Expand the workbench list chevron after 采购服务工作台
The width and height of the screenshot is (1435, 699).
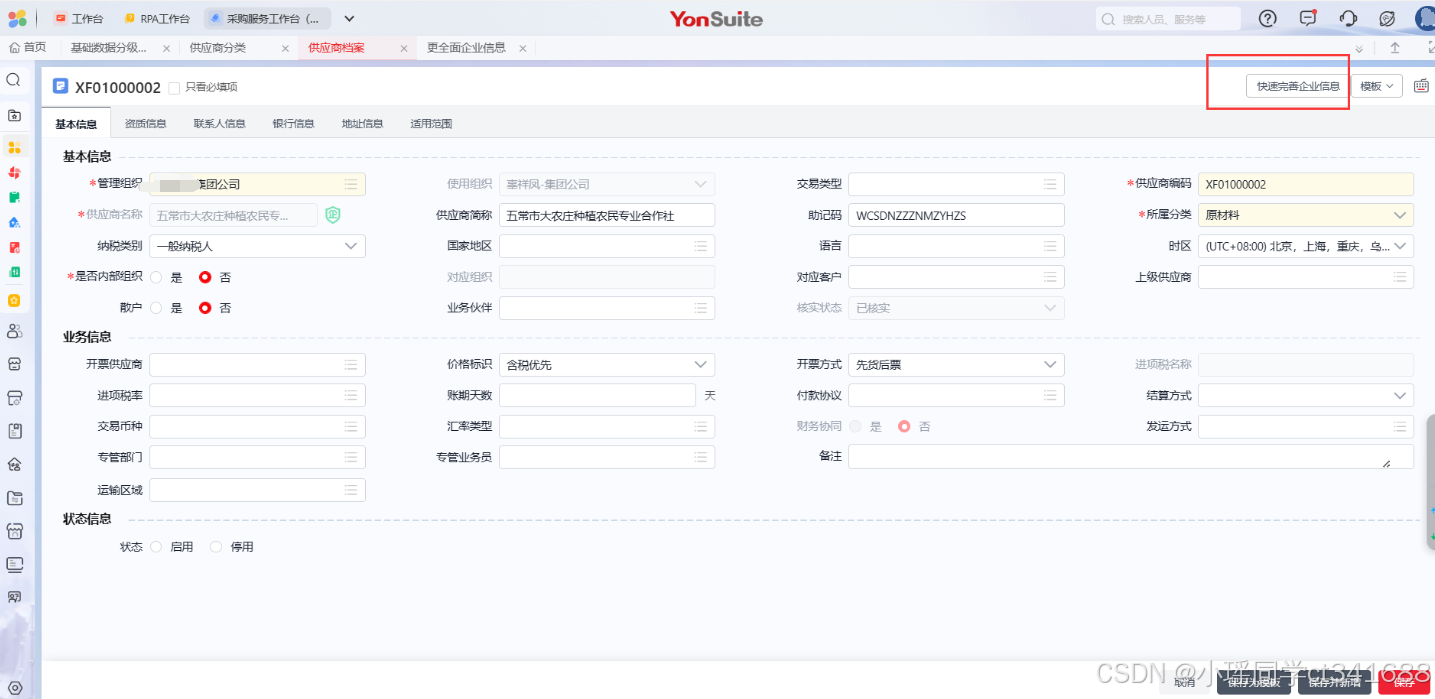pyautogui.click(x=349, y=18)
